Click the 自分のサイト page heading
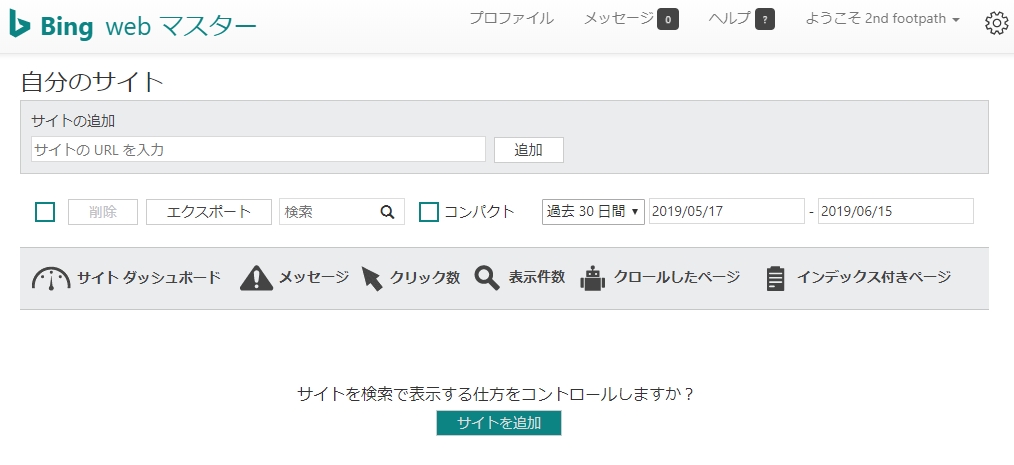Image resolution: width=1014 pixels, height=465 pixels. [92, 82]
